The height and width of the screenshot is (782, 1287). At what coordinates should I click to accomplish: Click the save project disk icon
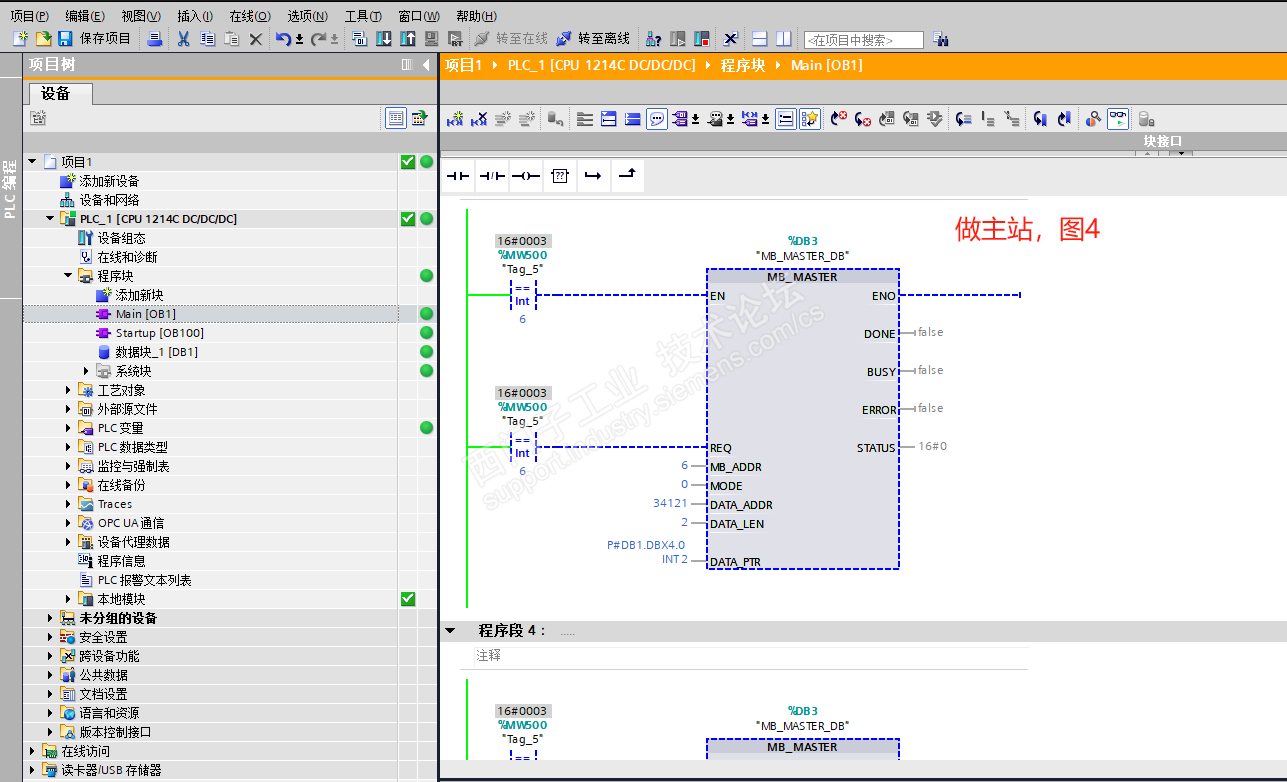click(65, 39)
